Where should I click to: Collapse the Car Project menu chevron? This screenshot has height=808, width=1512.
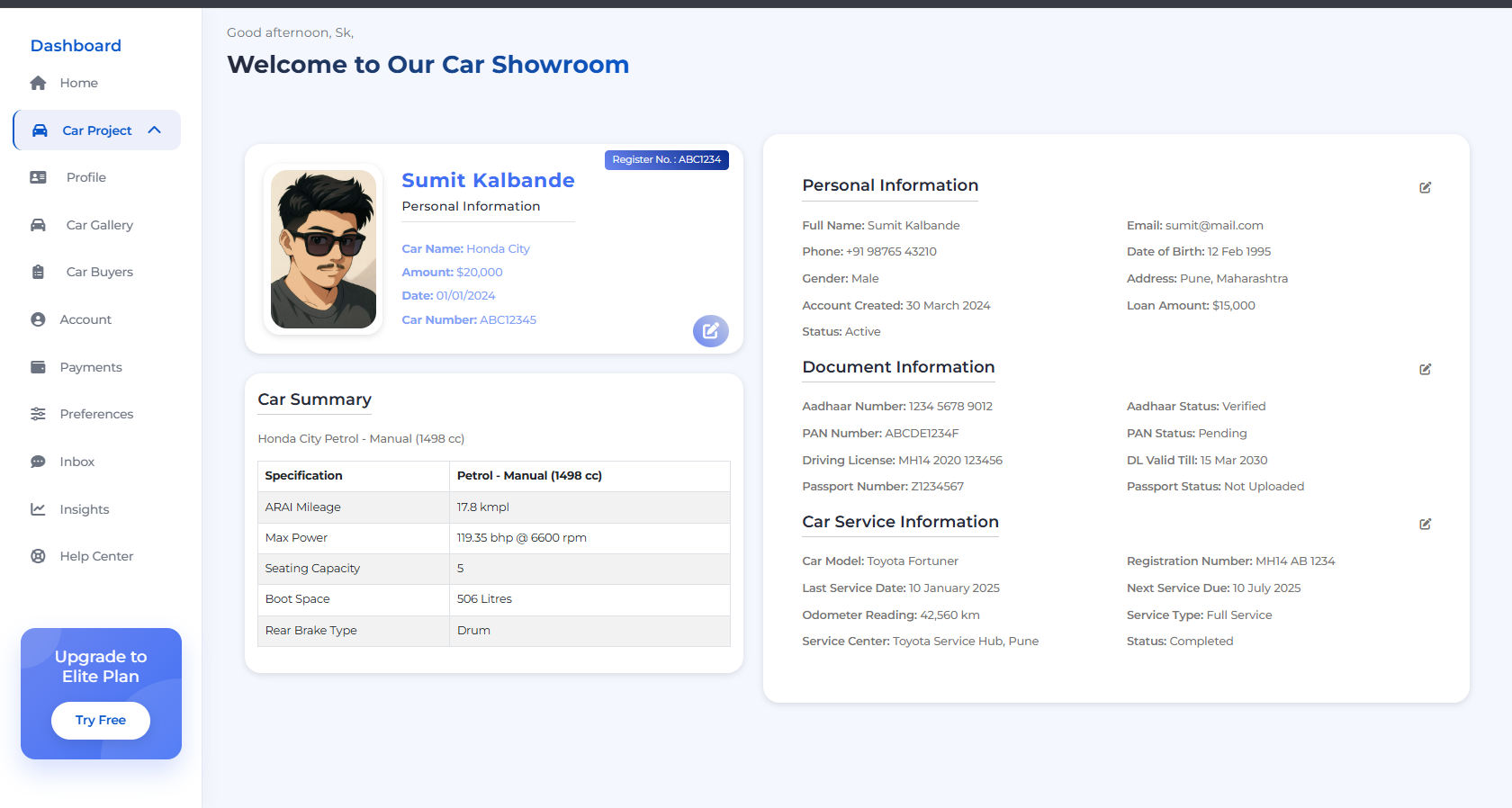pos(155,130)
